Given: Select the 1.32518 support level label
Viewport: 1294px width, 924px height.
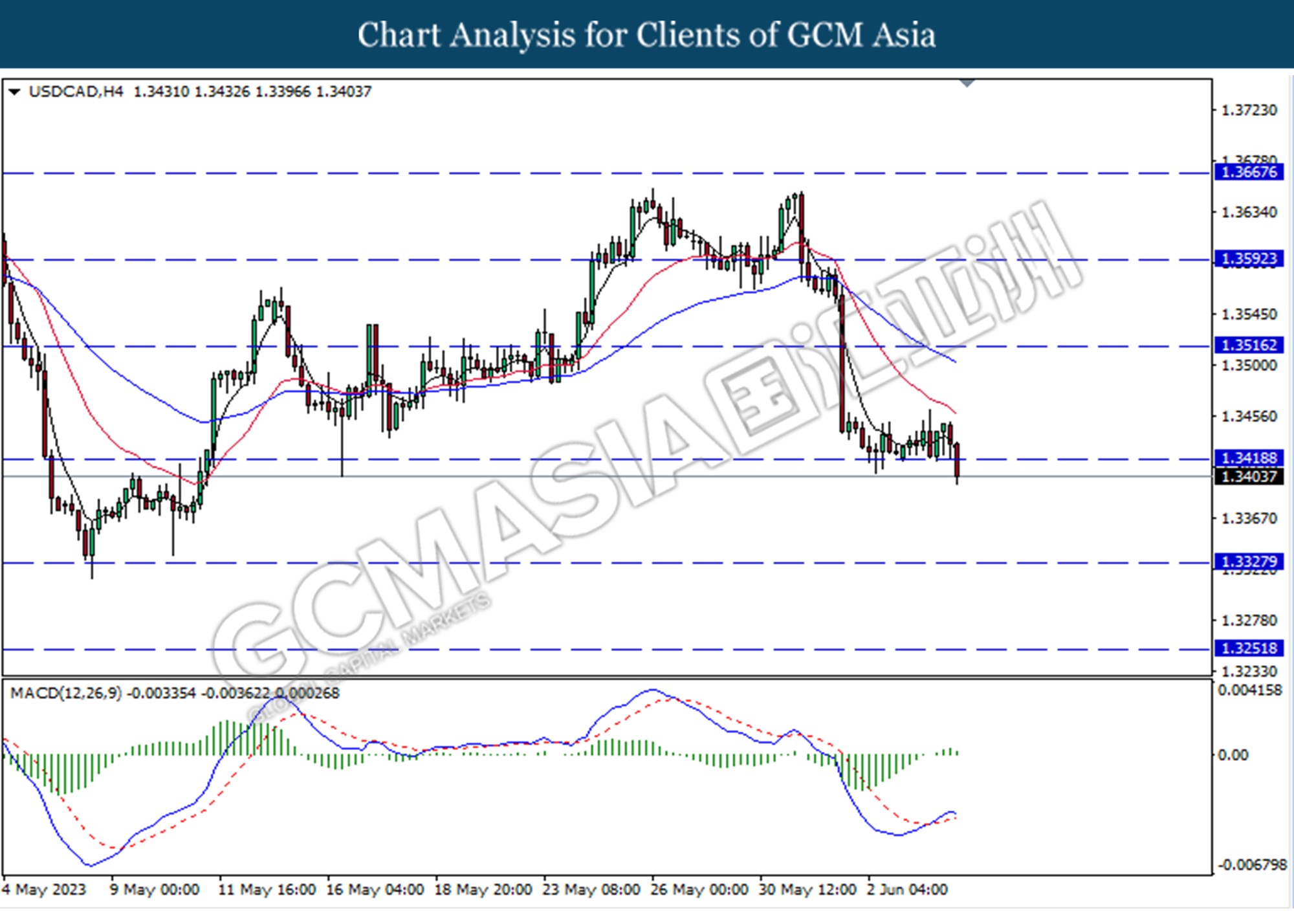Looking at the screenshot, I should point(1249,648).
